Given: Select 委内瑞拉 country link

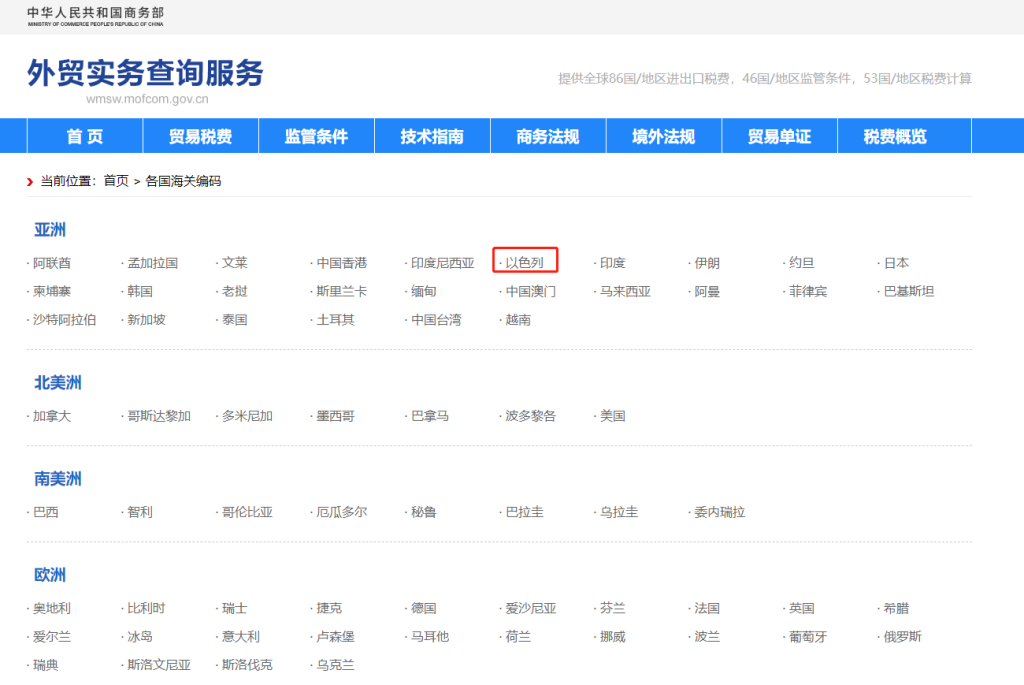Looking at the screenshot, I should point(720,512).
